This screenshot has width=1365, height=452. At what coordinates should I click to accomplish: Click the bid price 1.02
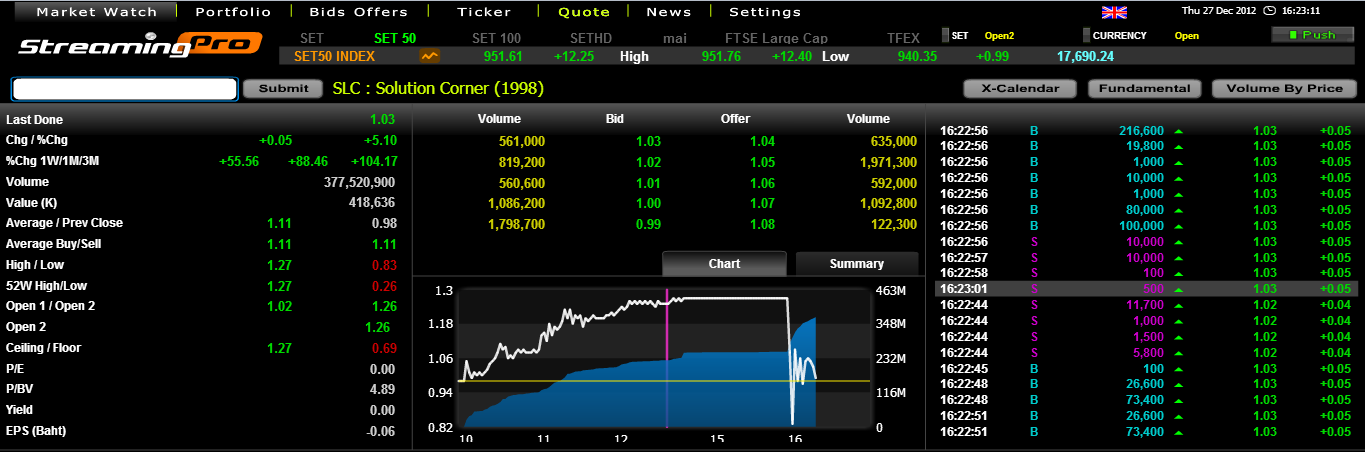pos(648,162)
